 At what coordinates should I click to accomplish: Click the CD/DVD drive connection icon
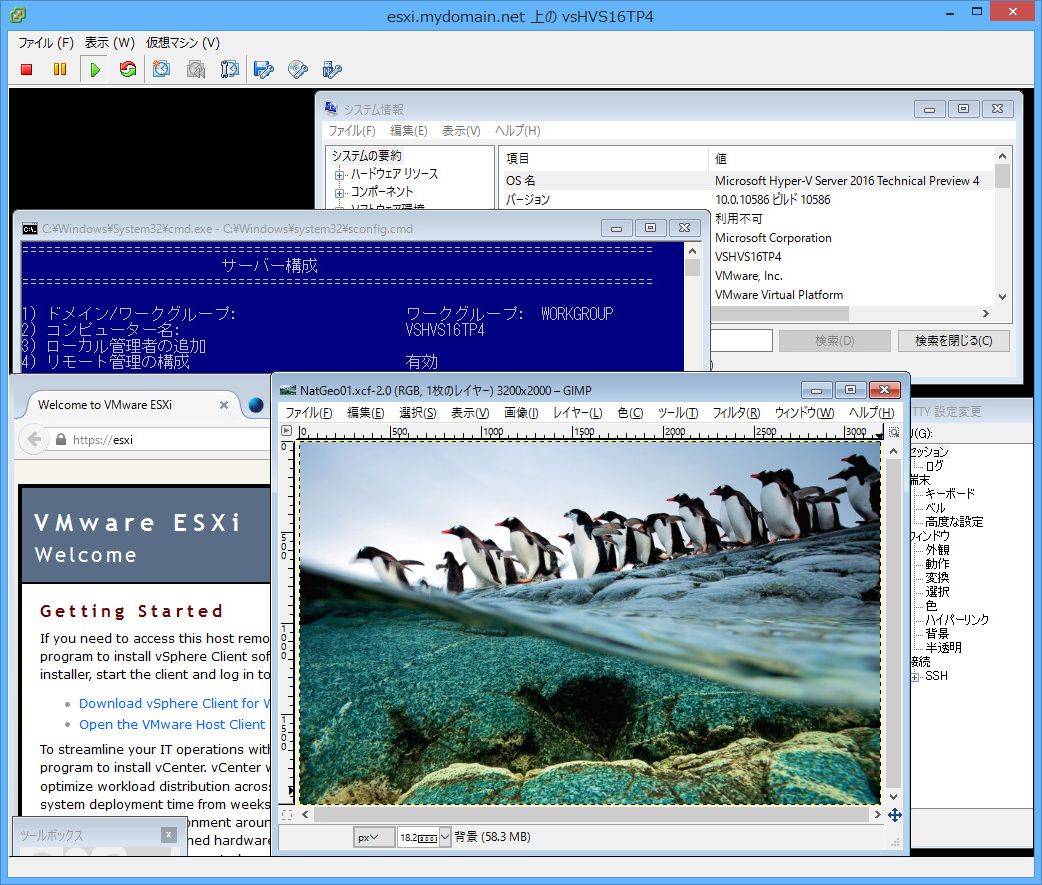298,69
